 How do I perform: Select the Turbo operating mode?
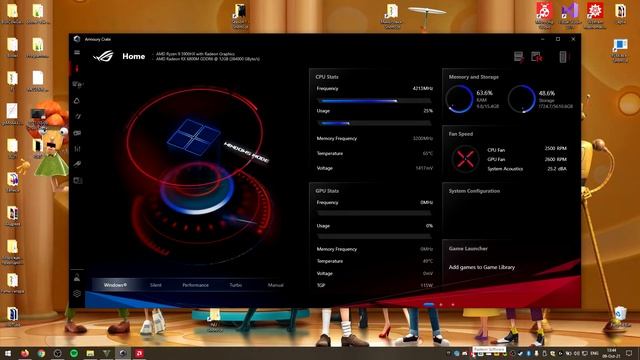click(236, 285)
